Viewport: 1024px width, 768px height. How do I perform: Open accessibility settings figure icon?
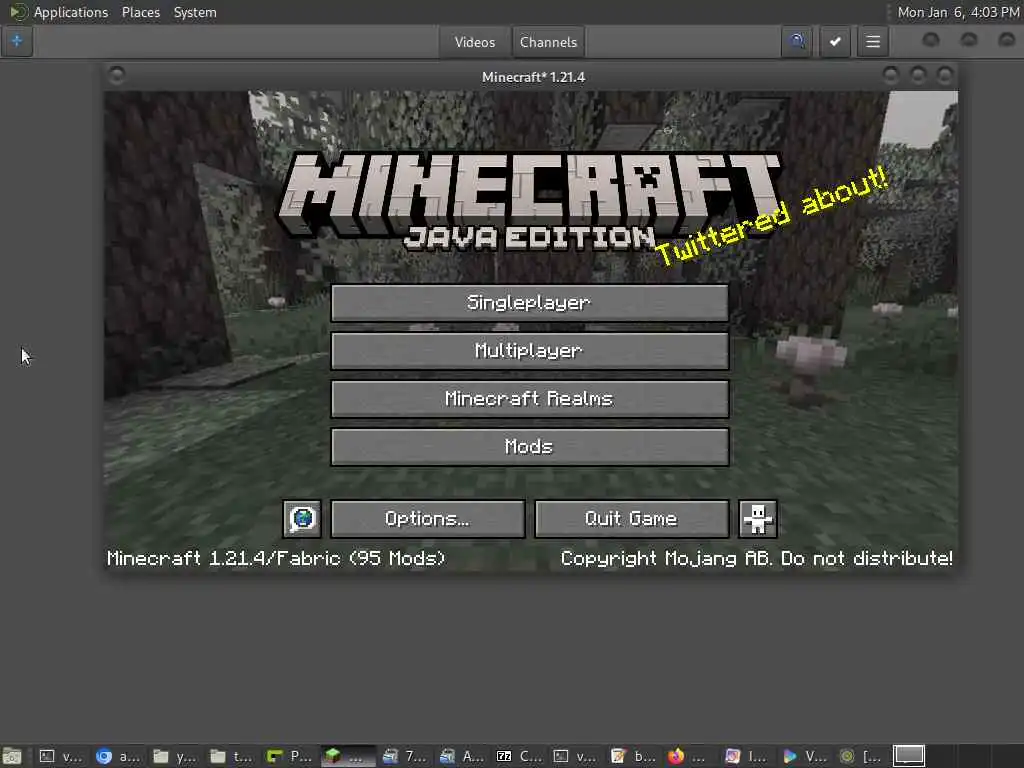point(758,519)
